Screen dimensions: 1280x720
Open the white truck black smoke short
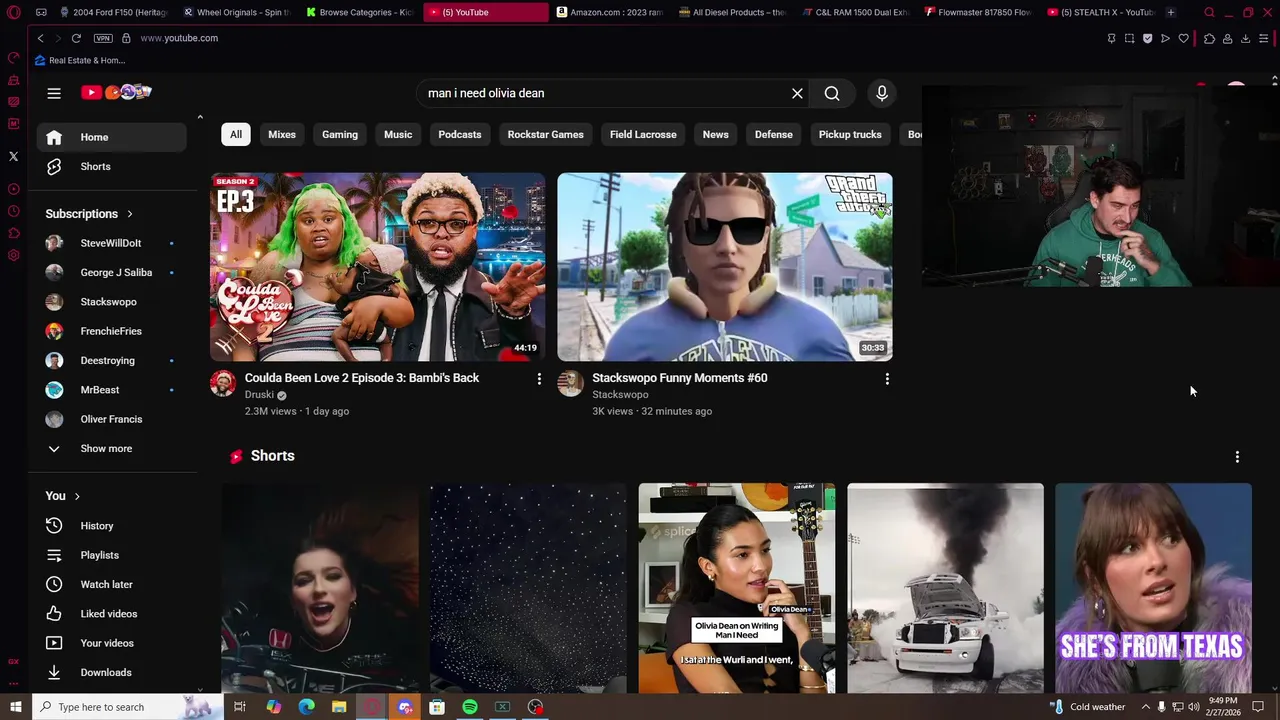[x=945, y=588]
